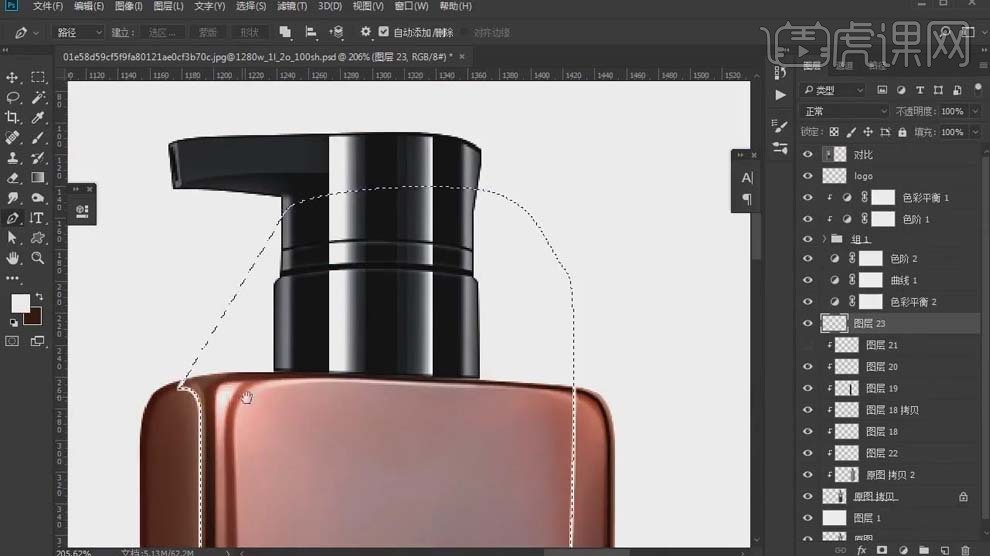Toggle the 自动添加/删除 checkbox
This screenshot has height=556, width=990.
(x=384, y=32)
